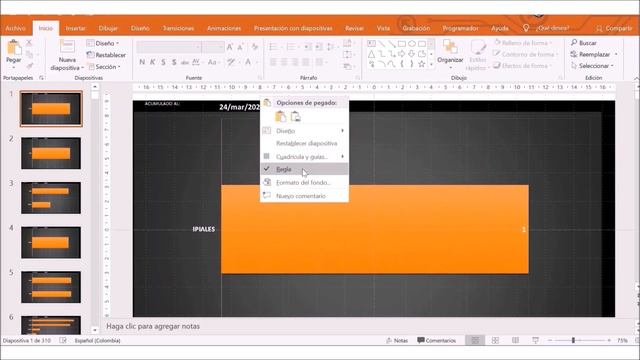Toggle the Comentarios pane button
The height and width of the screenshot is (360, 640).
coord(436,340)
